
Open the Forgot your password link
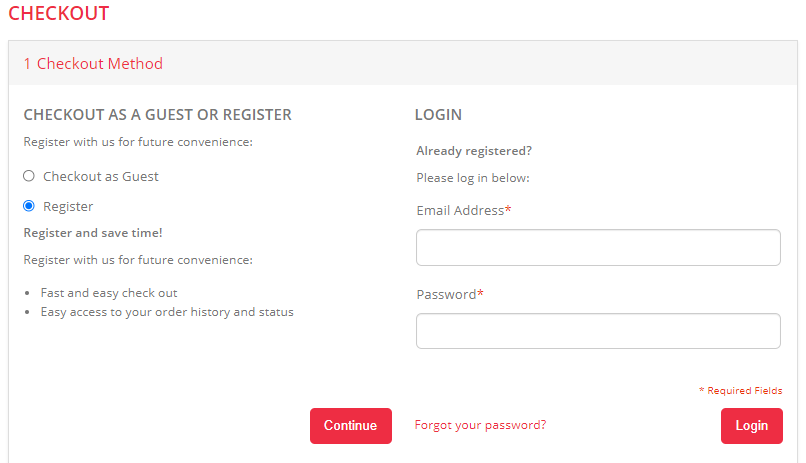[x=480, y=425]
